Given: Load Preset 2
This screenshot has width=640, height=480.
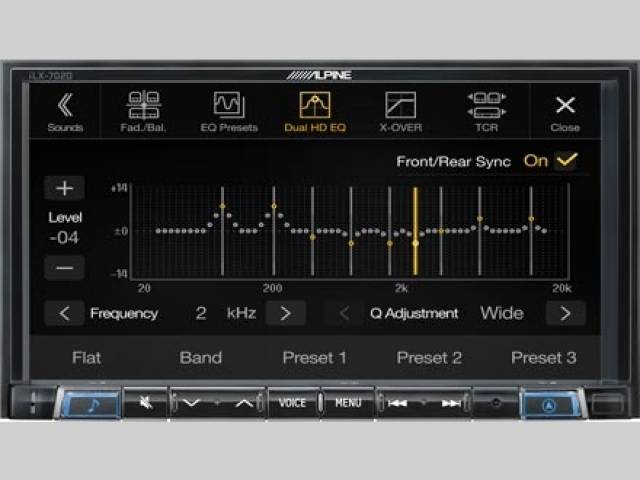Looking at the screenshot, I should [429, 358].
